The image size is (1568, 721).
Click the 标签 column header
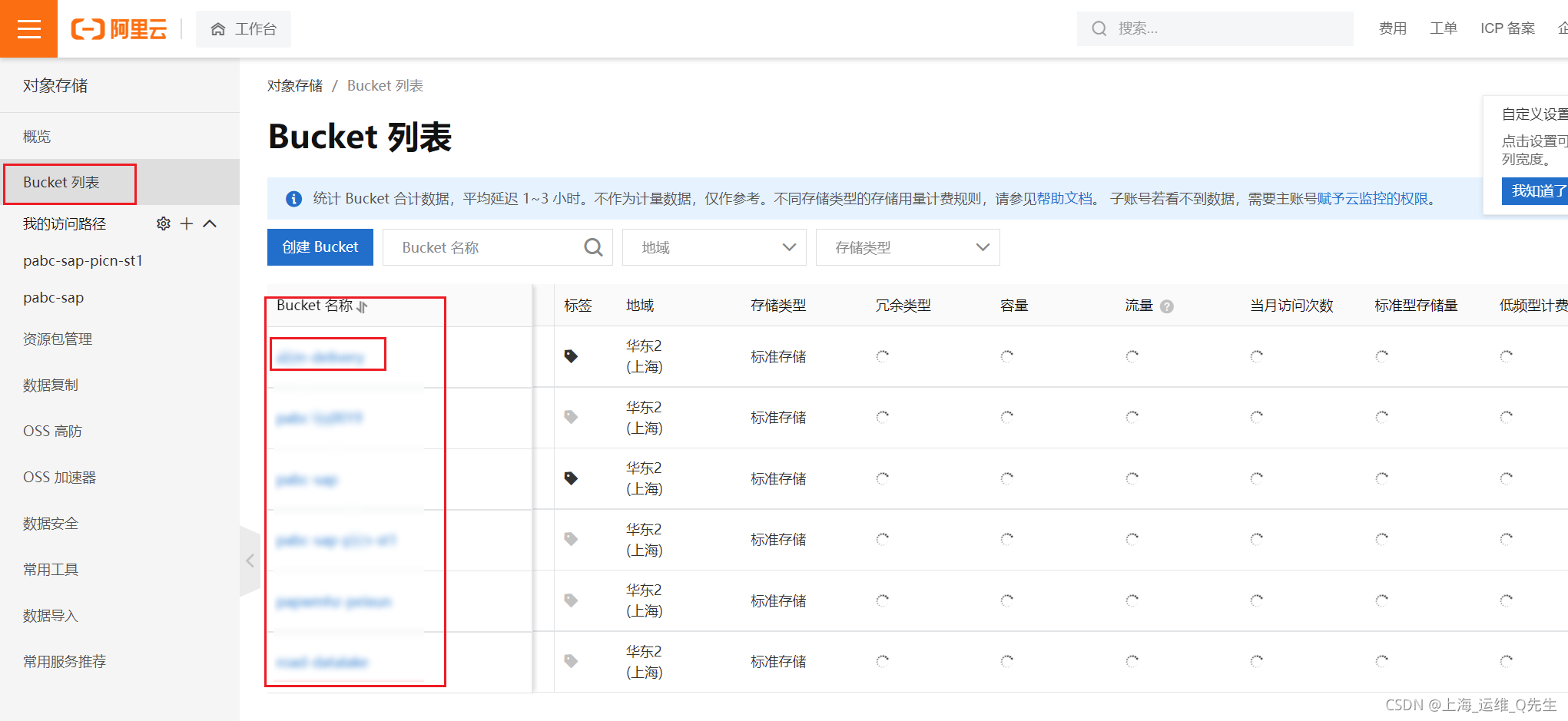click(578, 306)
